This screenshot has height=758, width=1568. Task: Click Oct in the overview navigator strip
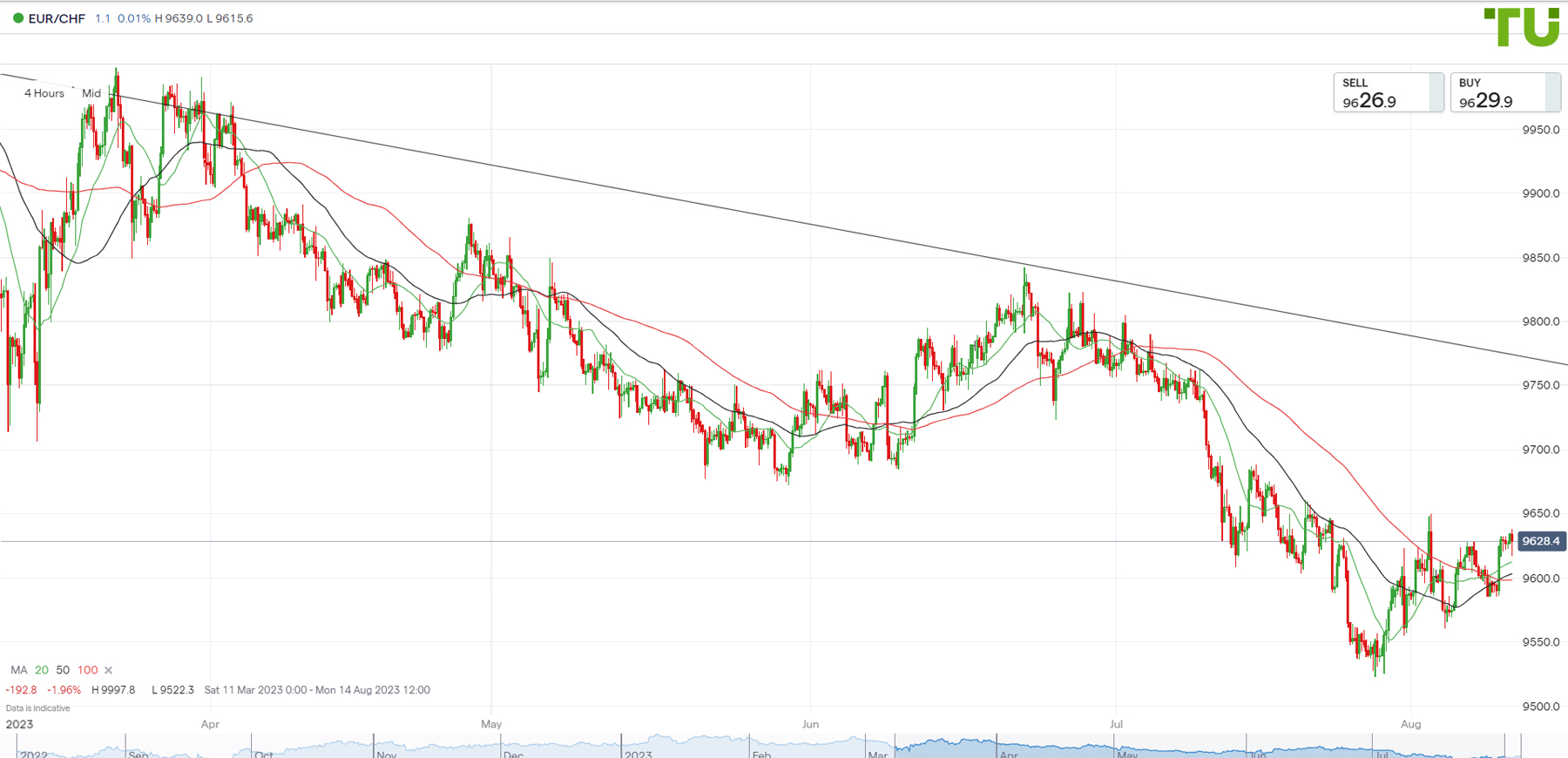pos(264,755)
